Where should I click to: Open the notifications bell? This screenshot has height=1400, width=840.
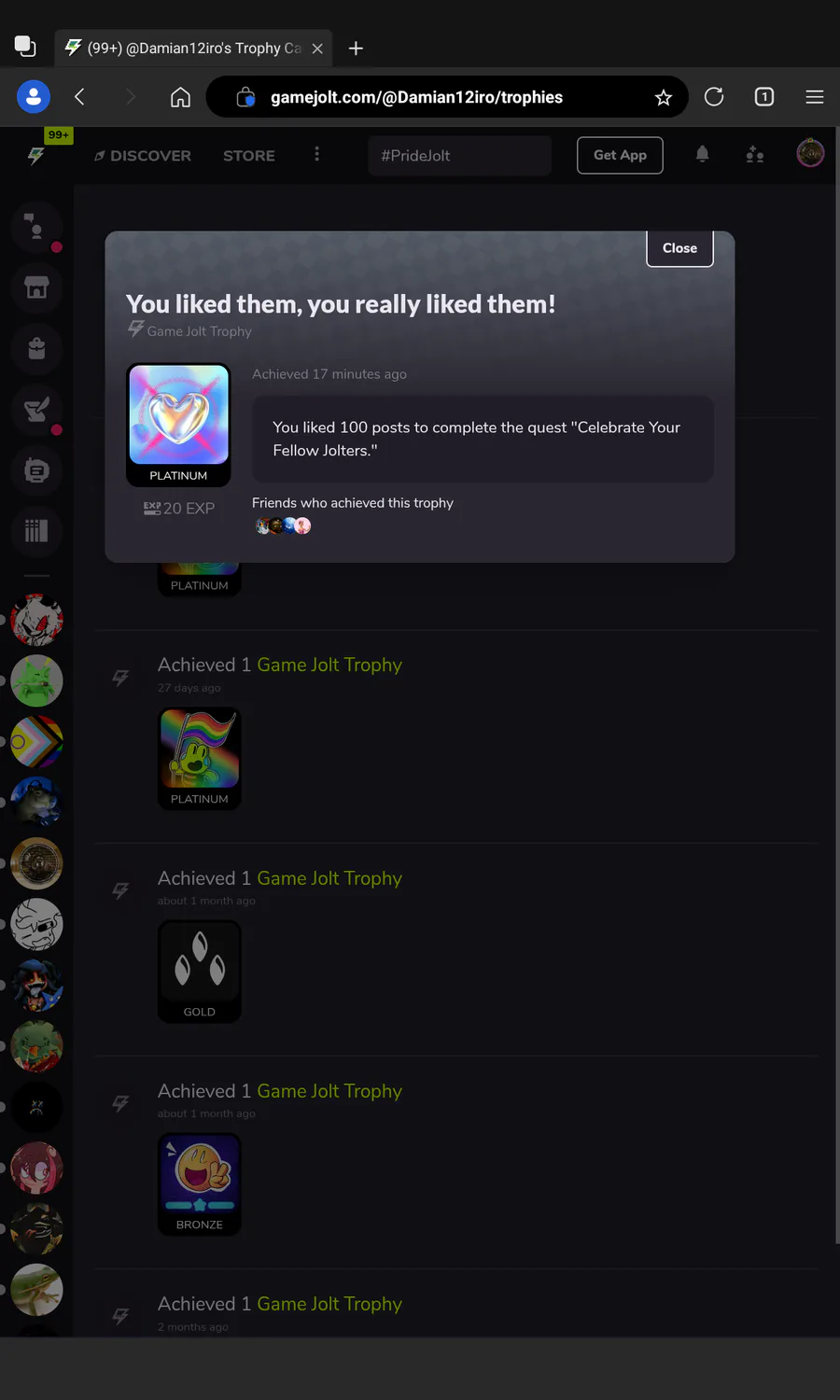(x=703, y=155)
